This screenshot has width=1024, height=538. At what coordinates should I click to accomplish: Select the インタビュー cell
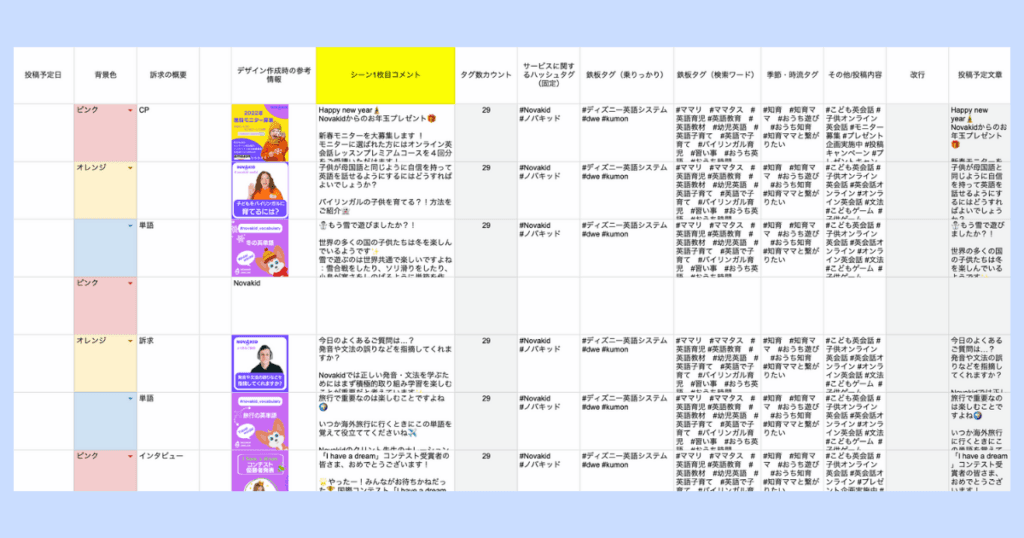coord(168,471)
